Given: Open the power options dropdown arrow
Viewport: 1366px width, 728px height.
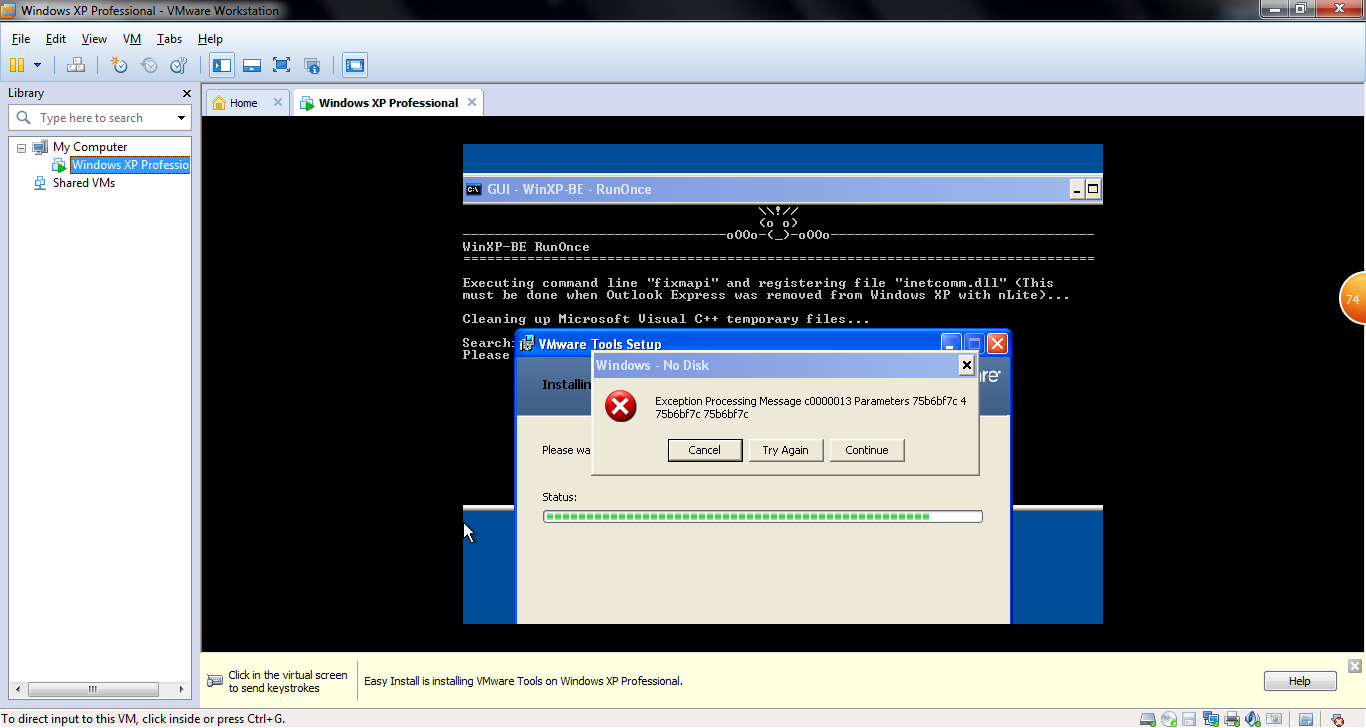Looking at the screenshot, I should pos(38,65).
